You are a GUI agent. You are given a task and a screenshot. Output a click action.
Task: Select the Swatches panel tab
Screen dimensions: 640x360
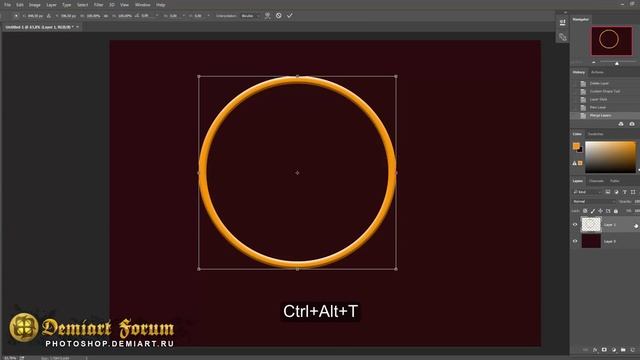[x=595, y=134]
